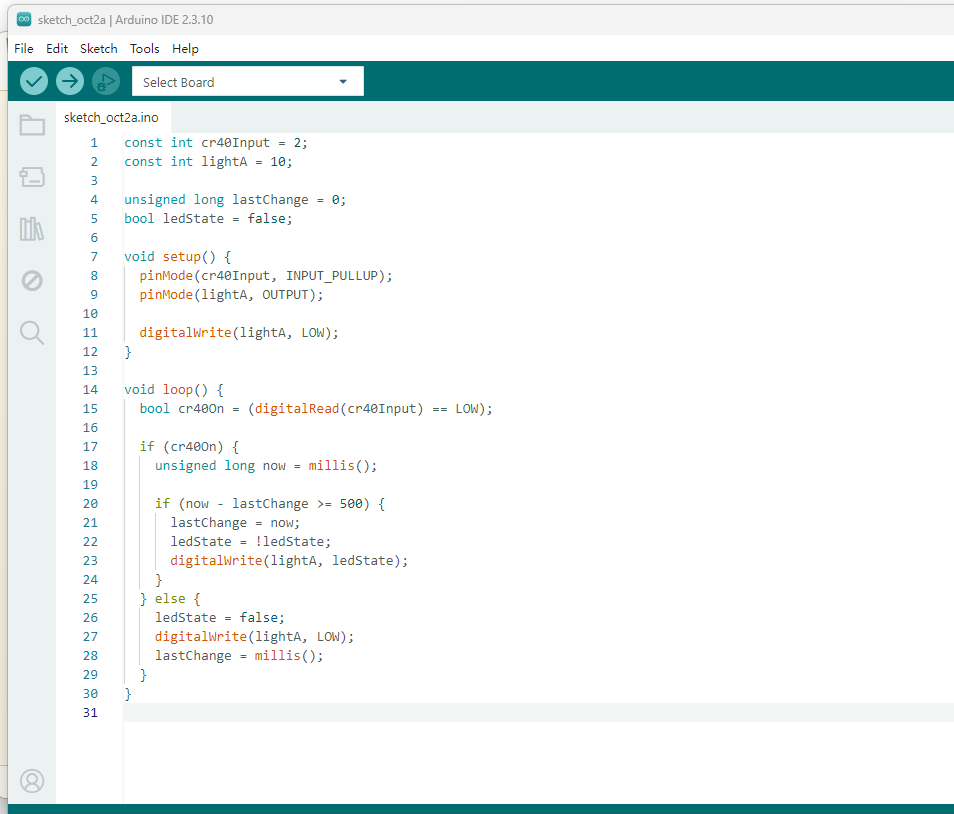Click 'ledState' on line 5

(193, 219)
